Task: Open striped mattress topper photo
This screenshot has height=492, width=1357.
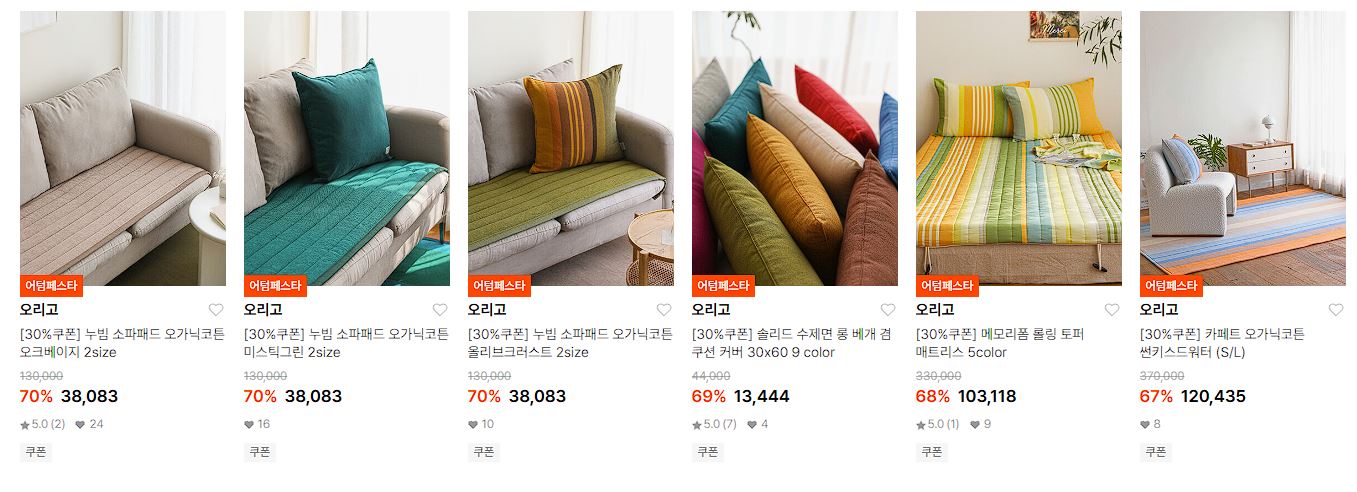Action: [x=1019, y=148]
